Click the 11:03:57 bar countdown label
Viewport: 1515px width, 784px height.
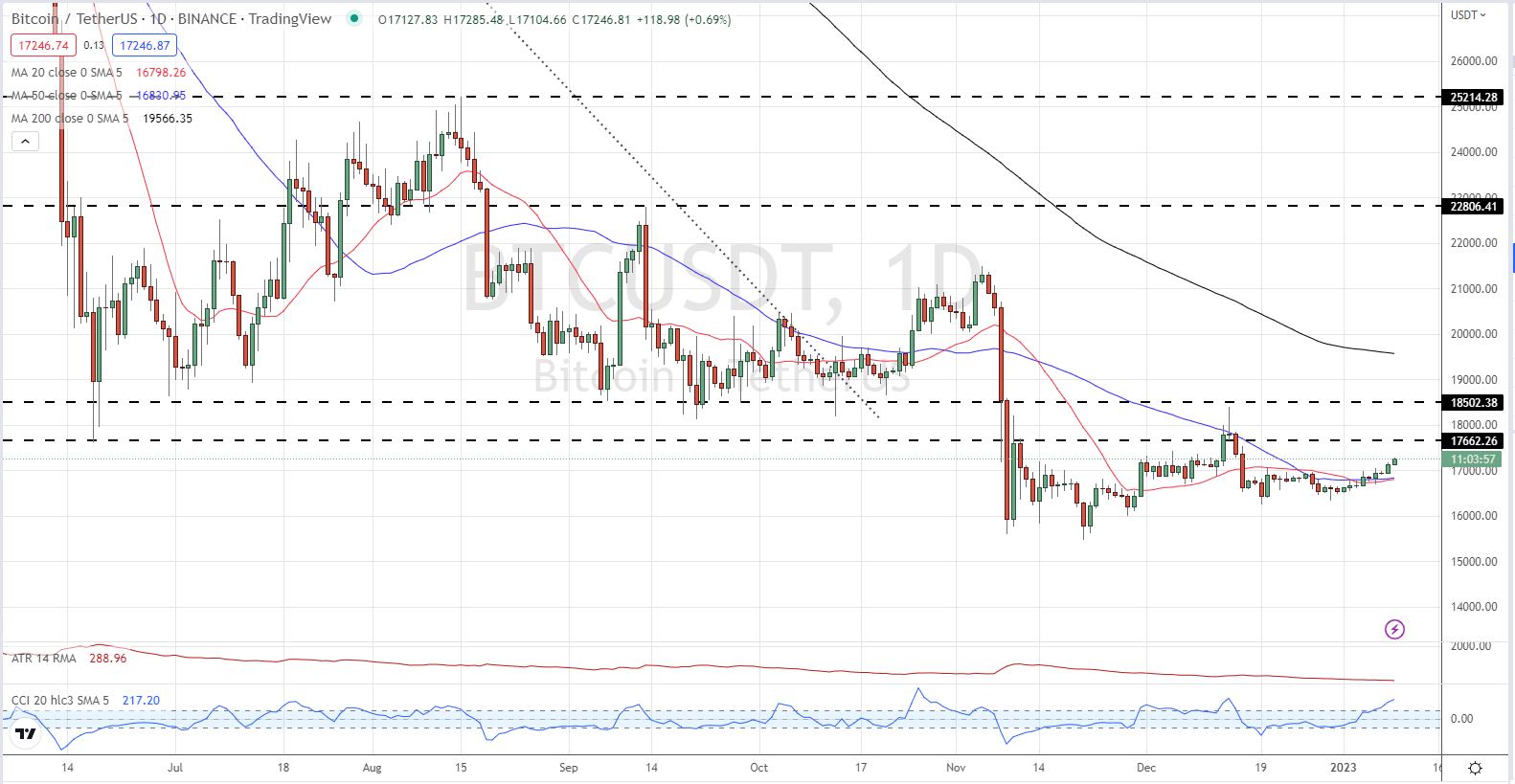coord(1474,459)
